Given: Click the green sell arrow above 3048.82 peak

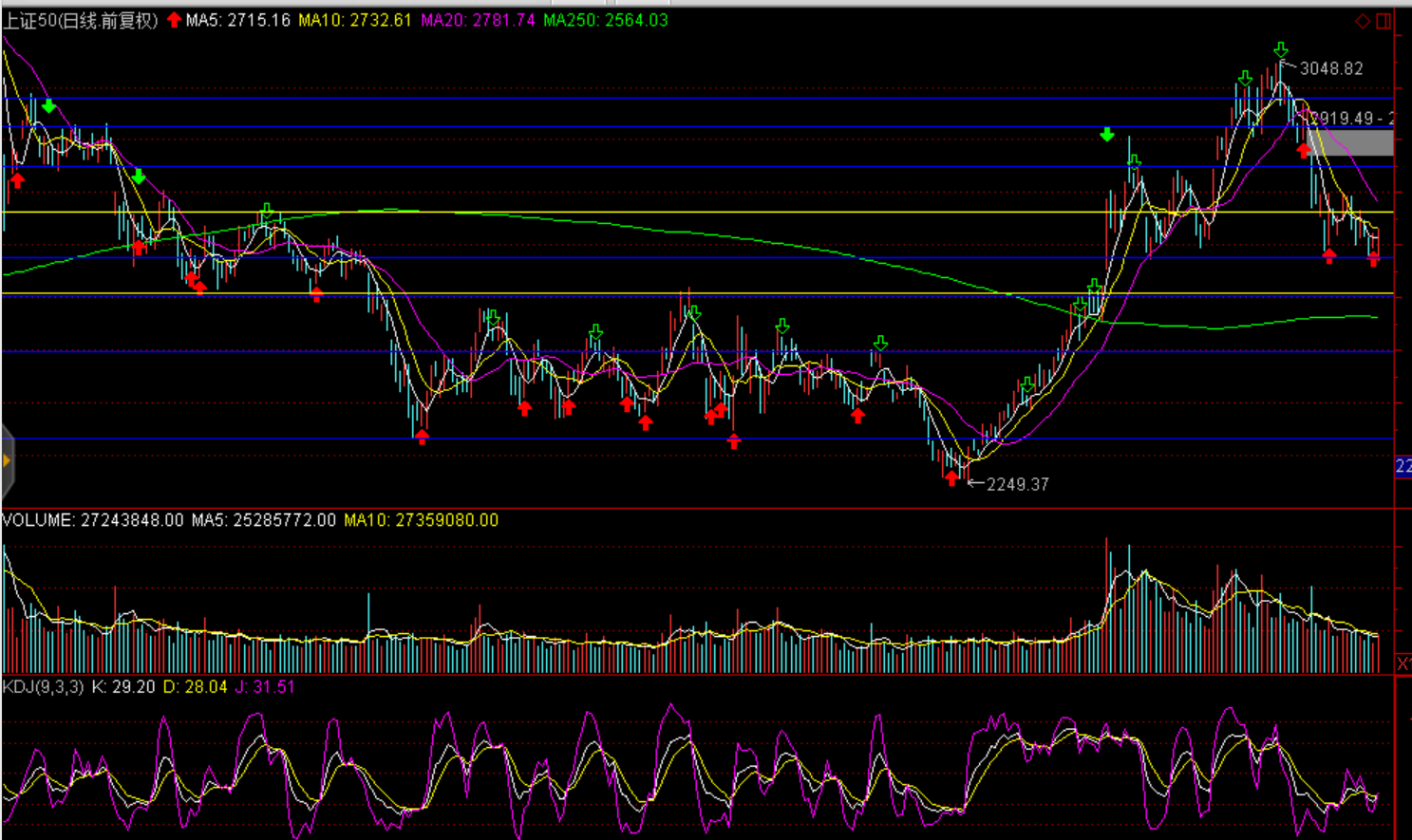Looking at the screenshot, I should point(1281,49).
